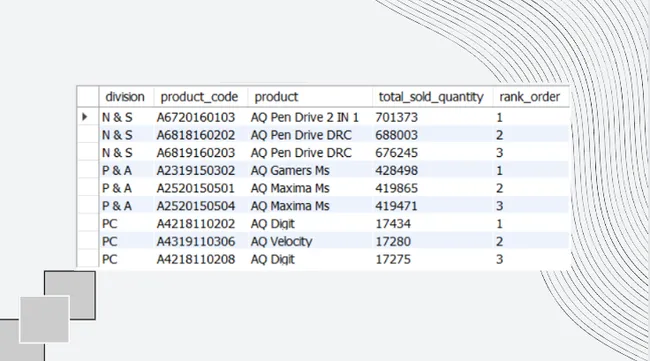Click N & S division in row A6720160103
650x361 pixels.
(x=117, y=118)
